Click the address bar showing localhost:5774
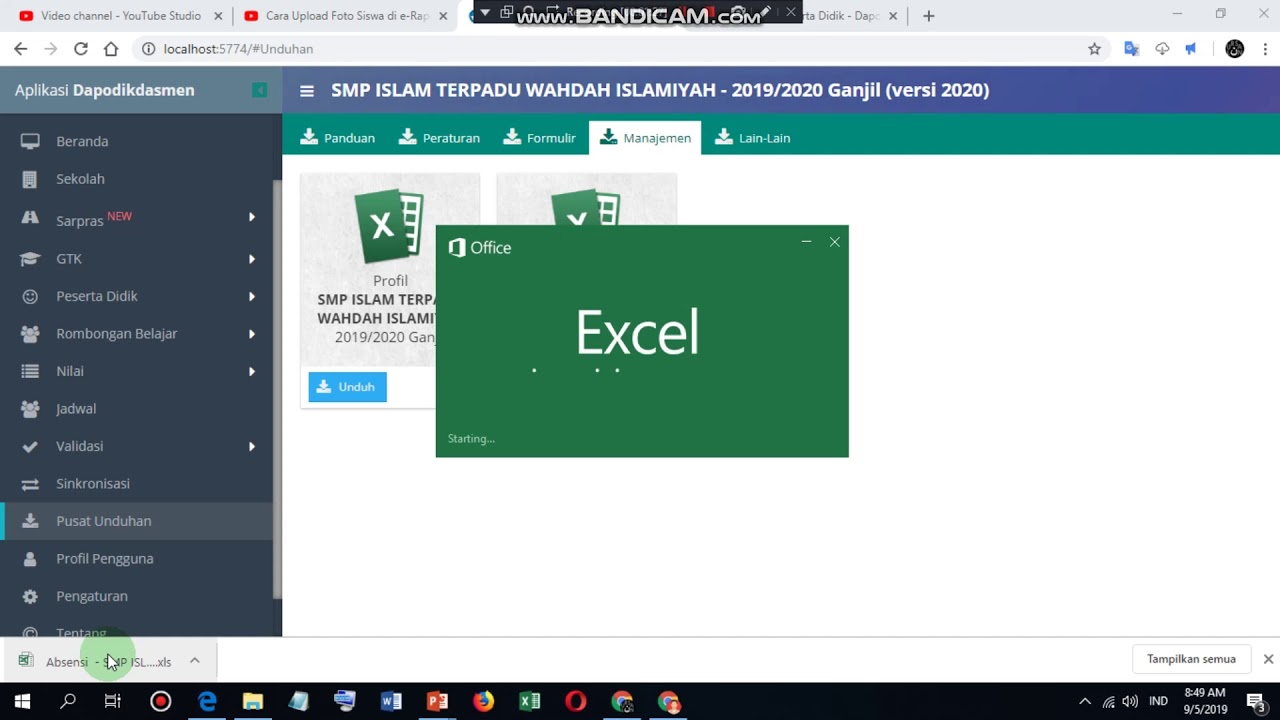Screen dimensions: 1280x720 pyautogui.click(x=610, y=49)
